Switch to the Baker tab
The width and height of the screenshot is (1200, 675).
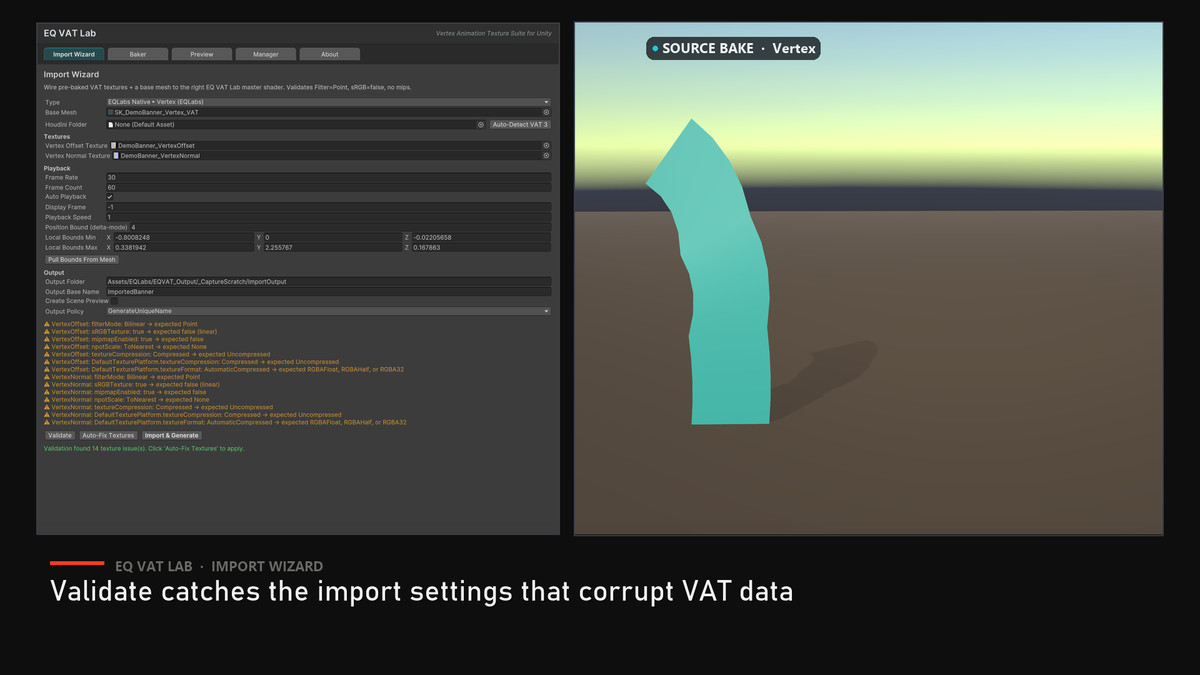pyautogui.click(x=138, y=54)
